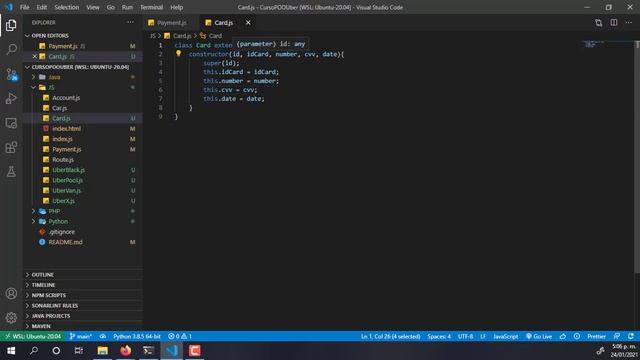This screenshot has width=640, height=360.
Task: Change LF end of line sequence
Action: click(x=483, y=336)
